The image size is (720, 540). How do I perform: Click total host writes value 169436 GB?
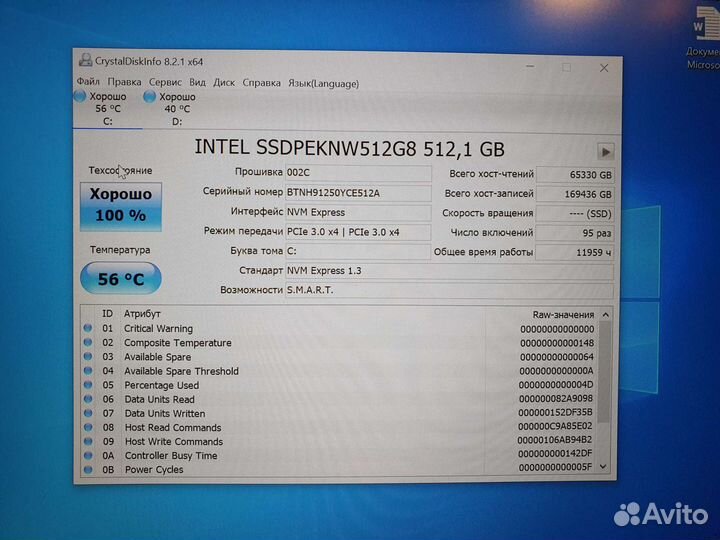tap(575, 194)
